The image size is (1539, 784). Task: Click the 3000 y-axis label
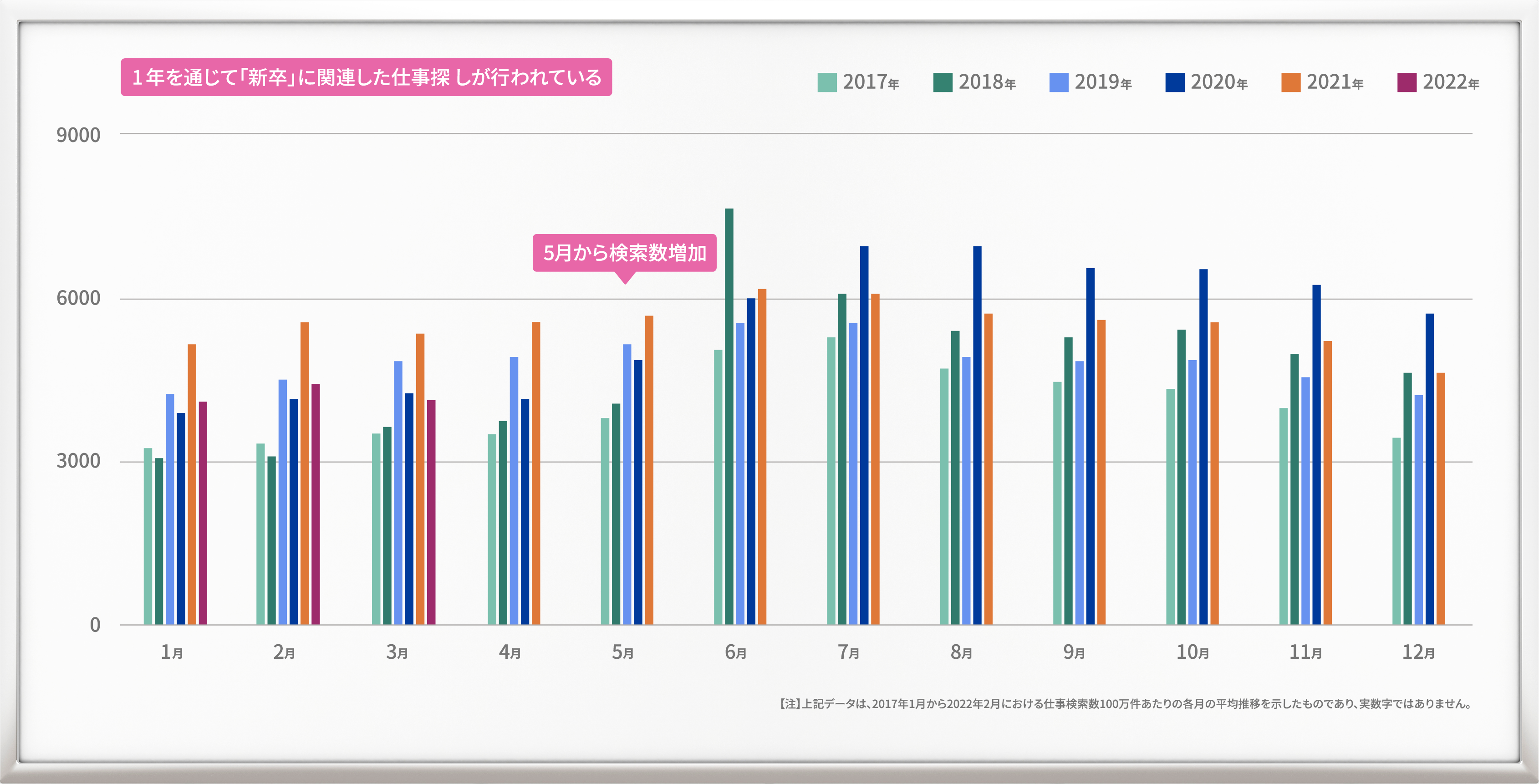click(x=78, y=461)
